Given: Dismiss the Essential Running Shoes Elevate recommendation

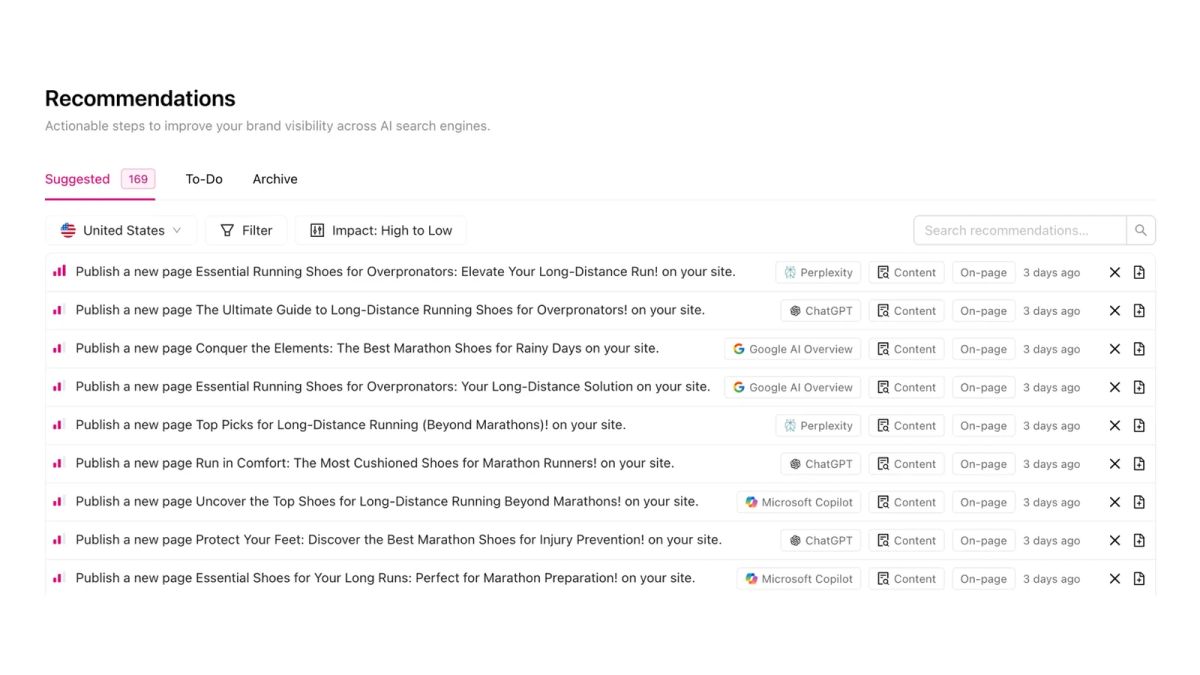Looking at the screenshot, I should pyautogui.click(x=1115, y=272).
